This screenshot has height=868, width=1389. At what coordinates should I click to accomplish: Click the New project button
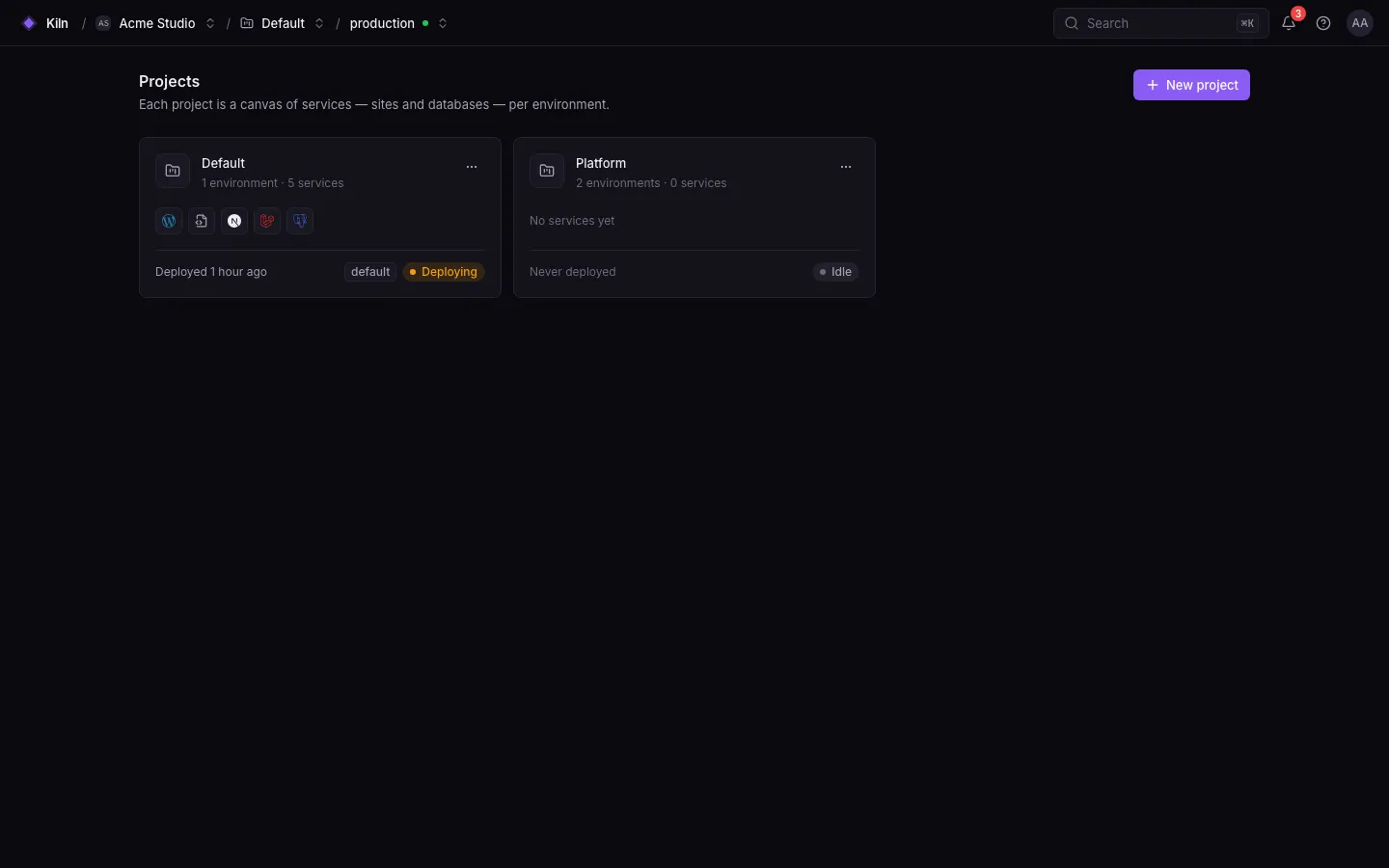(1191, 85)
